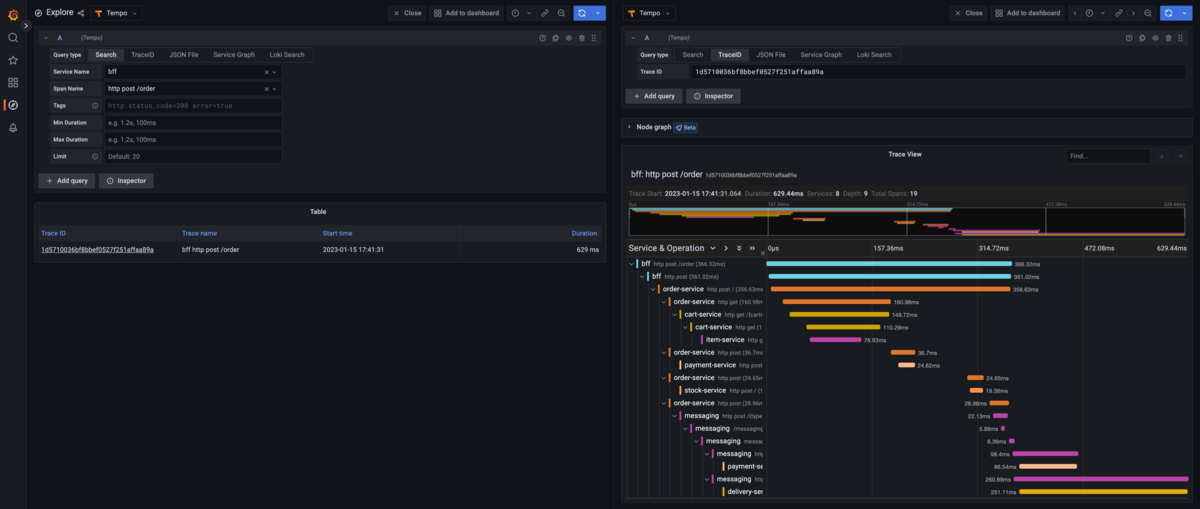The image size is (1200, 509).
Task: Open the Explore compass icon in the sidebar
Action: [x=13, y=105]
